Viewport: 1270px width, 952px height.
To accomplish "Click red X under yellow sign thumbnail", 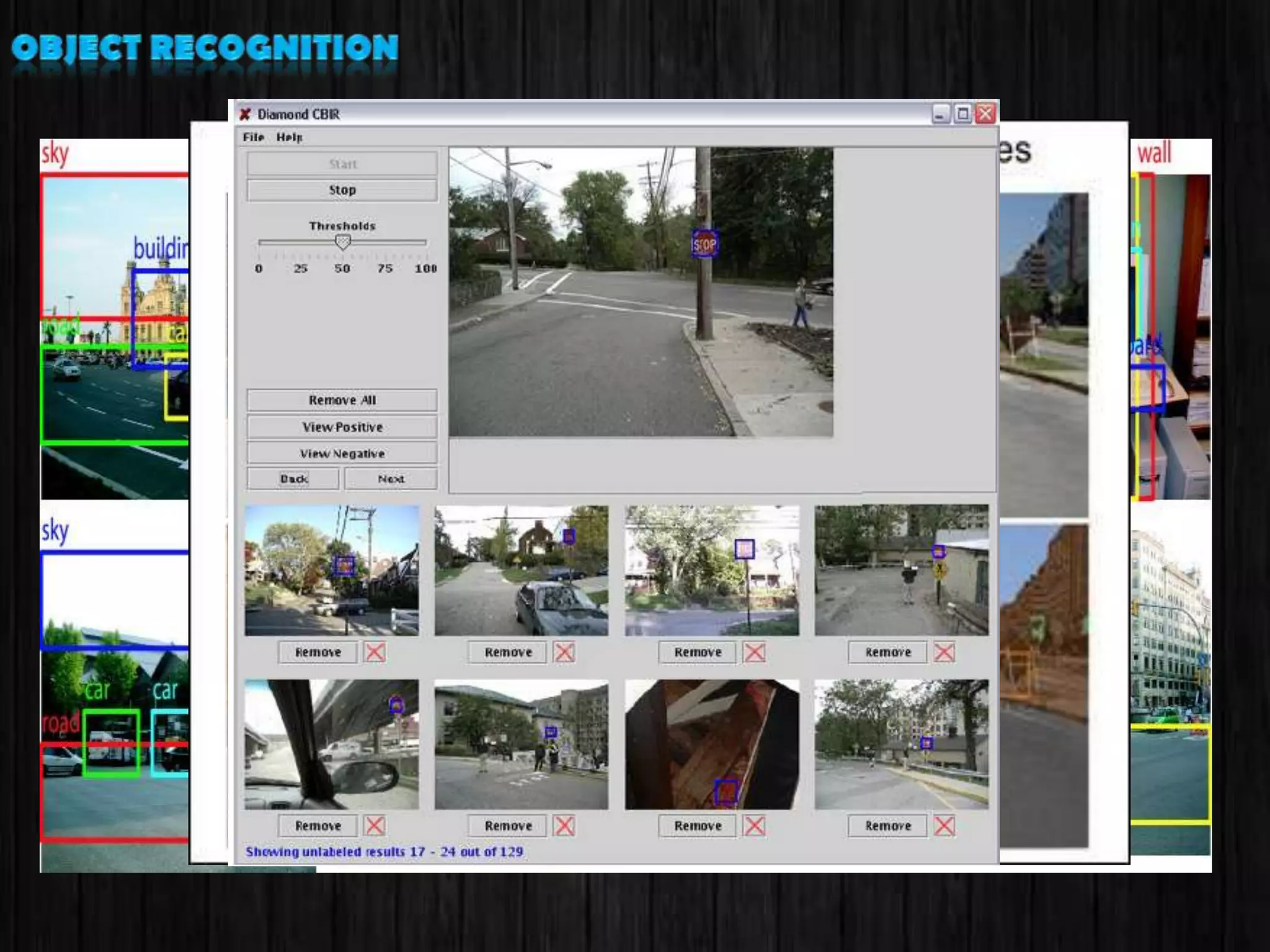I will click(x=944, y=652).
